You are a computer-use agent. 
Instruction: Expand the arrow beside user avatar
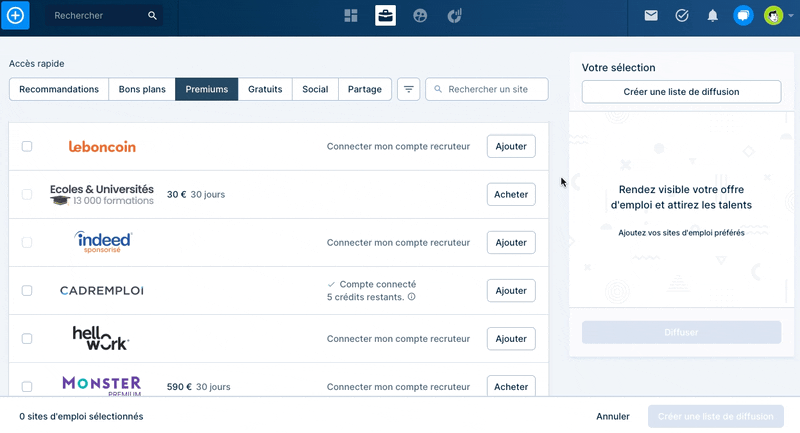point(790,16)
